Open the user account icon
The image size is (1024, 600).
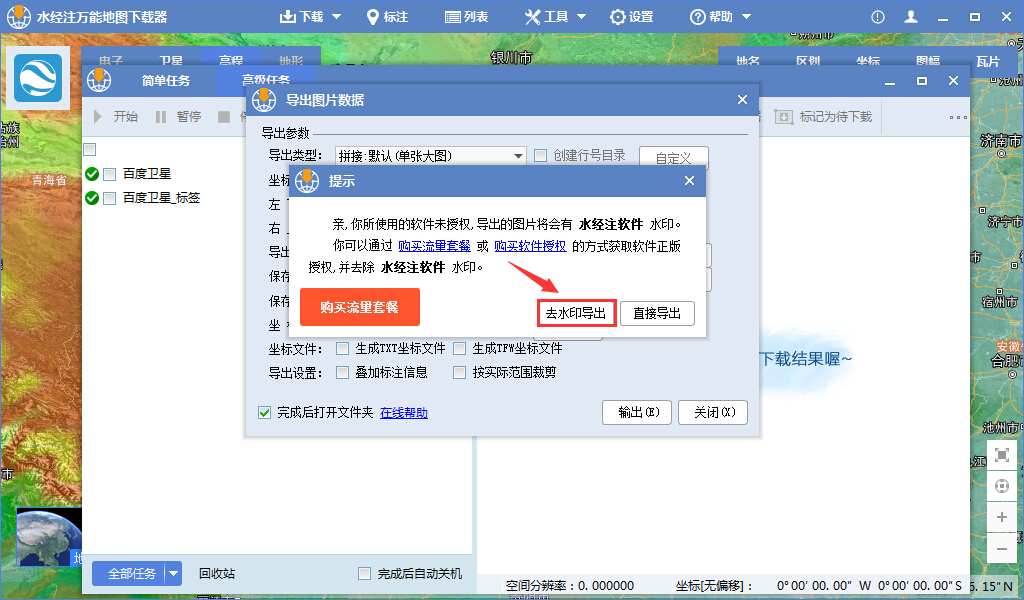(x=911, y=17)
